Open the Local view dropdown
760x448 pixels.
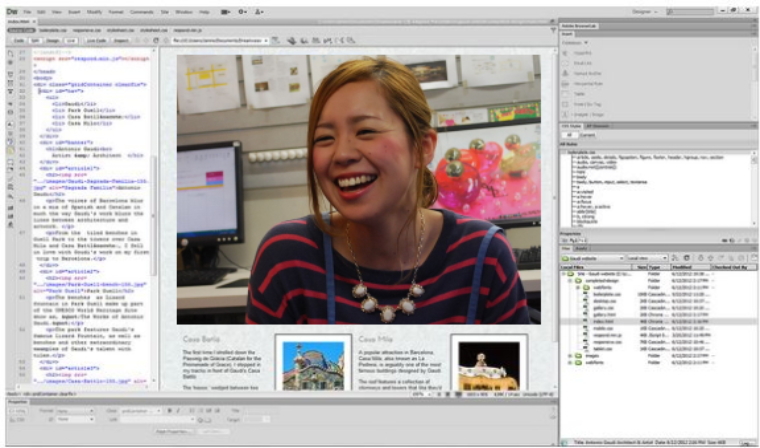click(x=647, y=258)
